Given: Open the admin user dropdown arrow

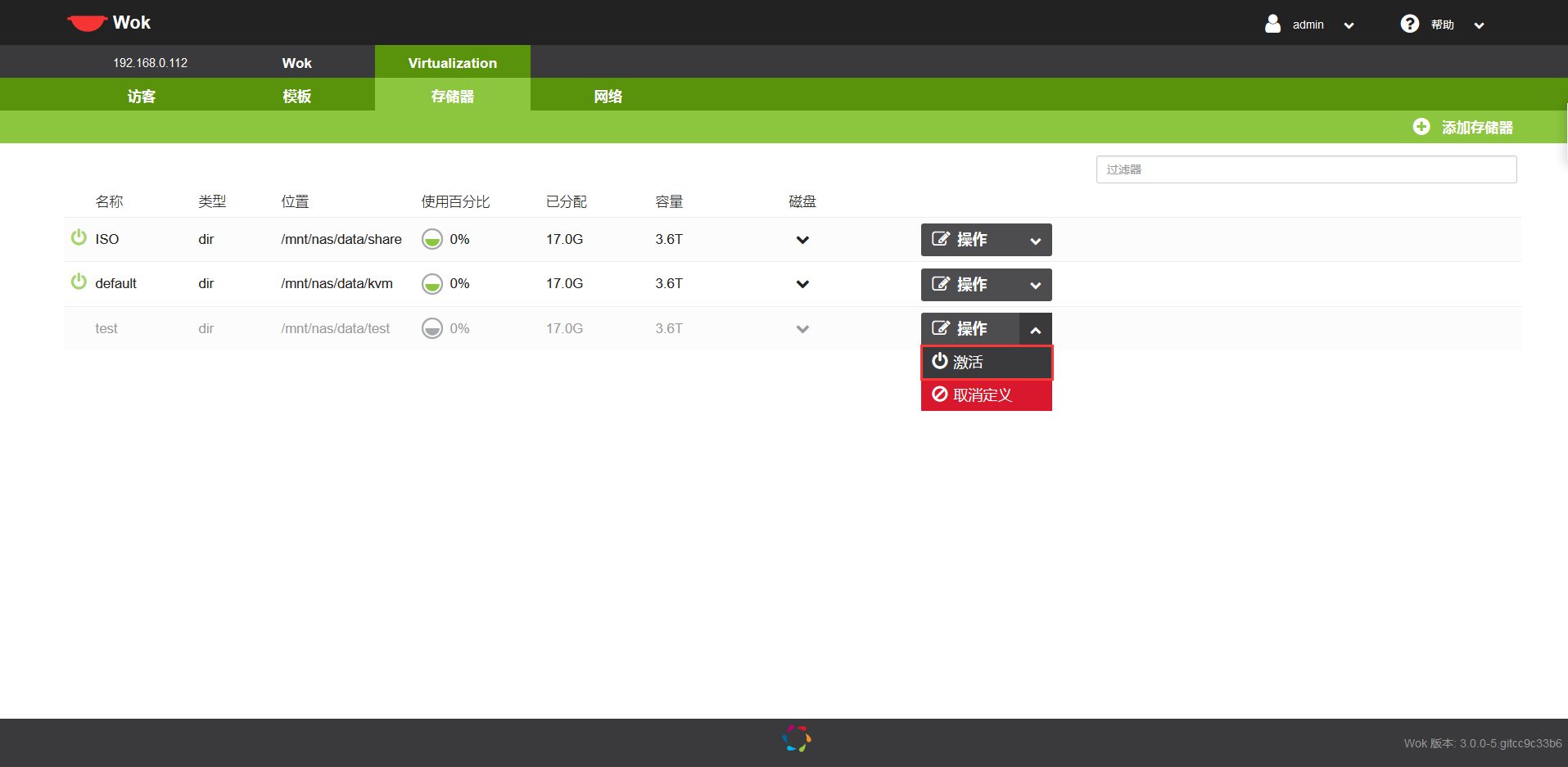Looking at the screenshot, I should click(x=1349, y=25).
